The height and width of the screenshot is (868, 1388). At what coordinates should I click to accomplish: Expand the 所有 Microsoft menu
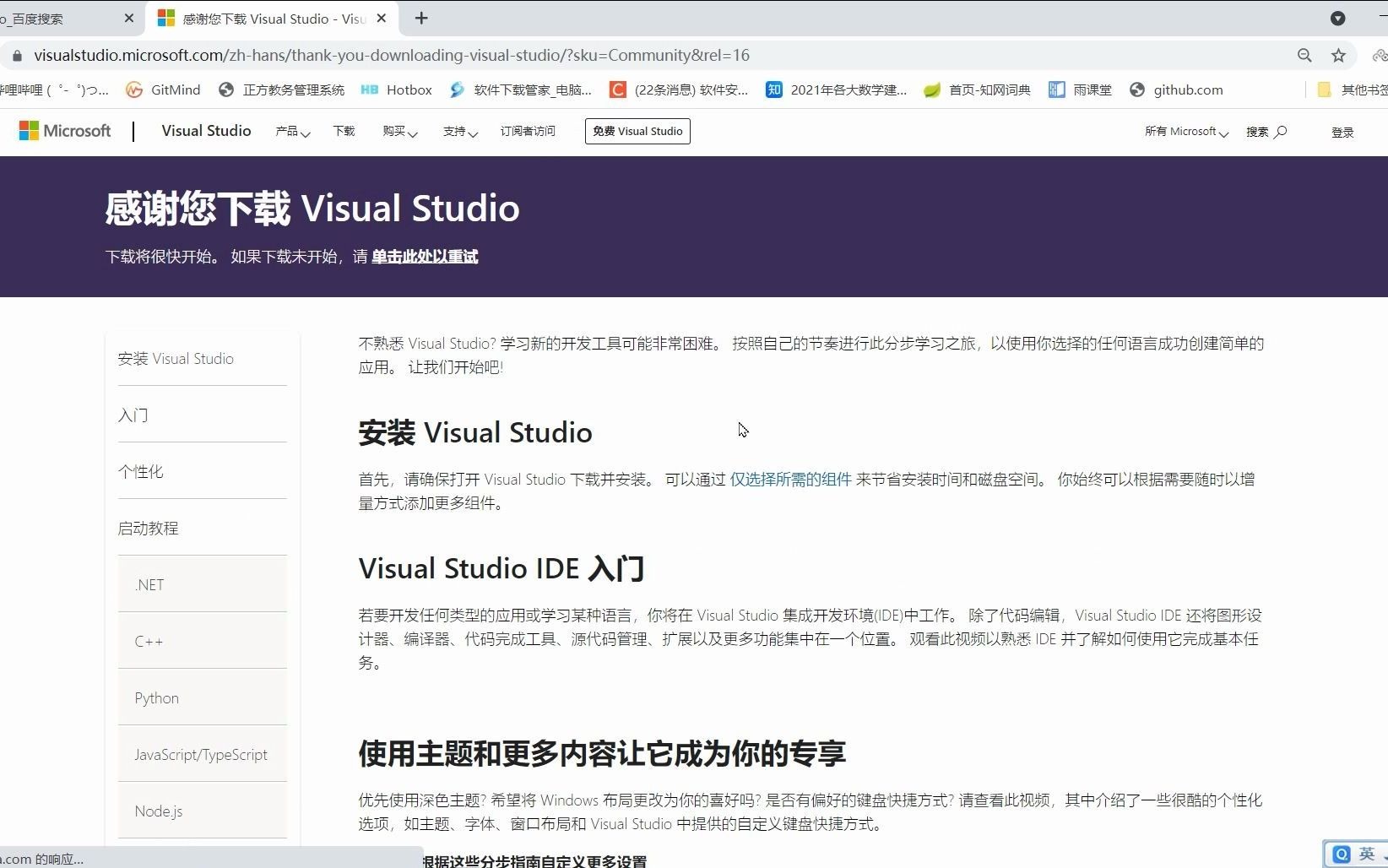[x=1186, y=132]
